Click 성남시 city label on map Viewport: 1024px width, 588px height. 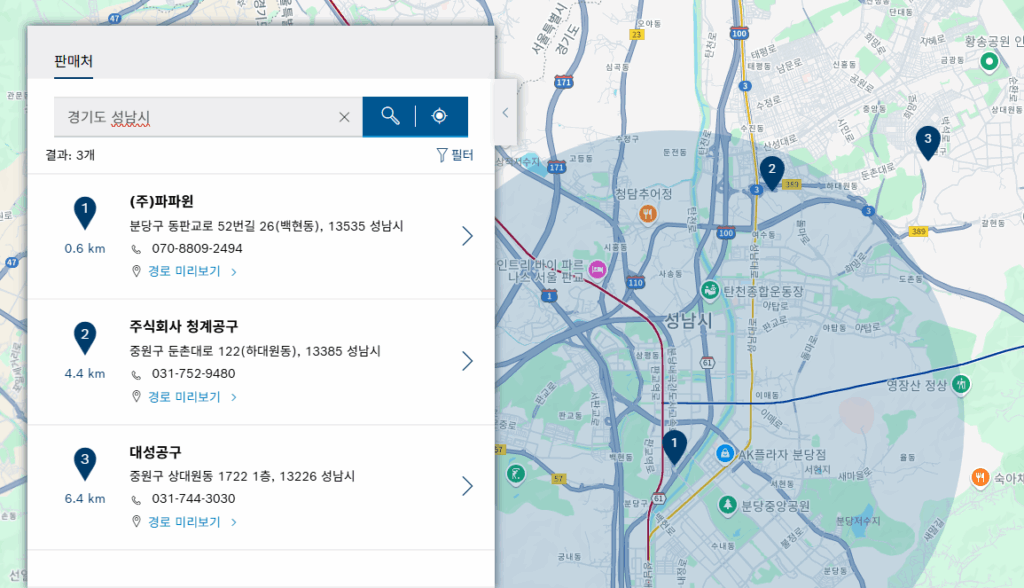(688, 320)
